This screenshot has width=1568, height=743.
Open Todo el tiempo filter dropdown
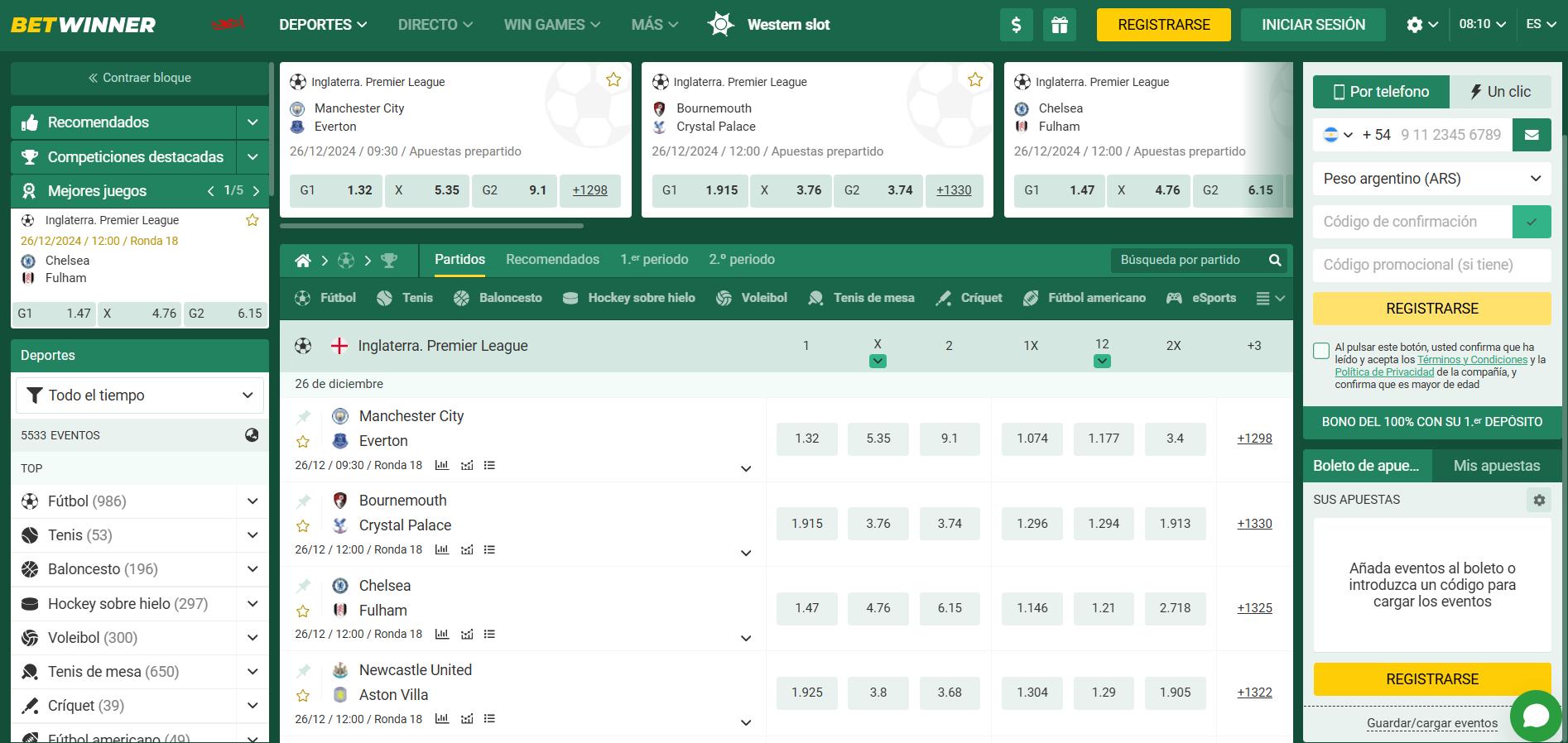[x=140, y=395]
